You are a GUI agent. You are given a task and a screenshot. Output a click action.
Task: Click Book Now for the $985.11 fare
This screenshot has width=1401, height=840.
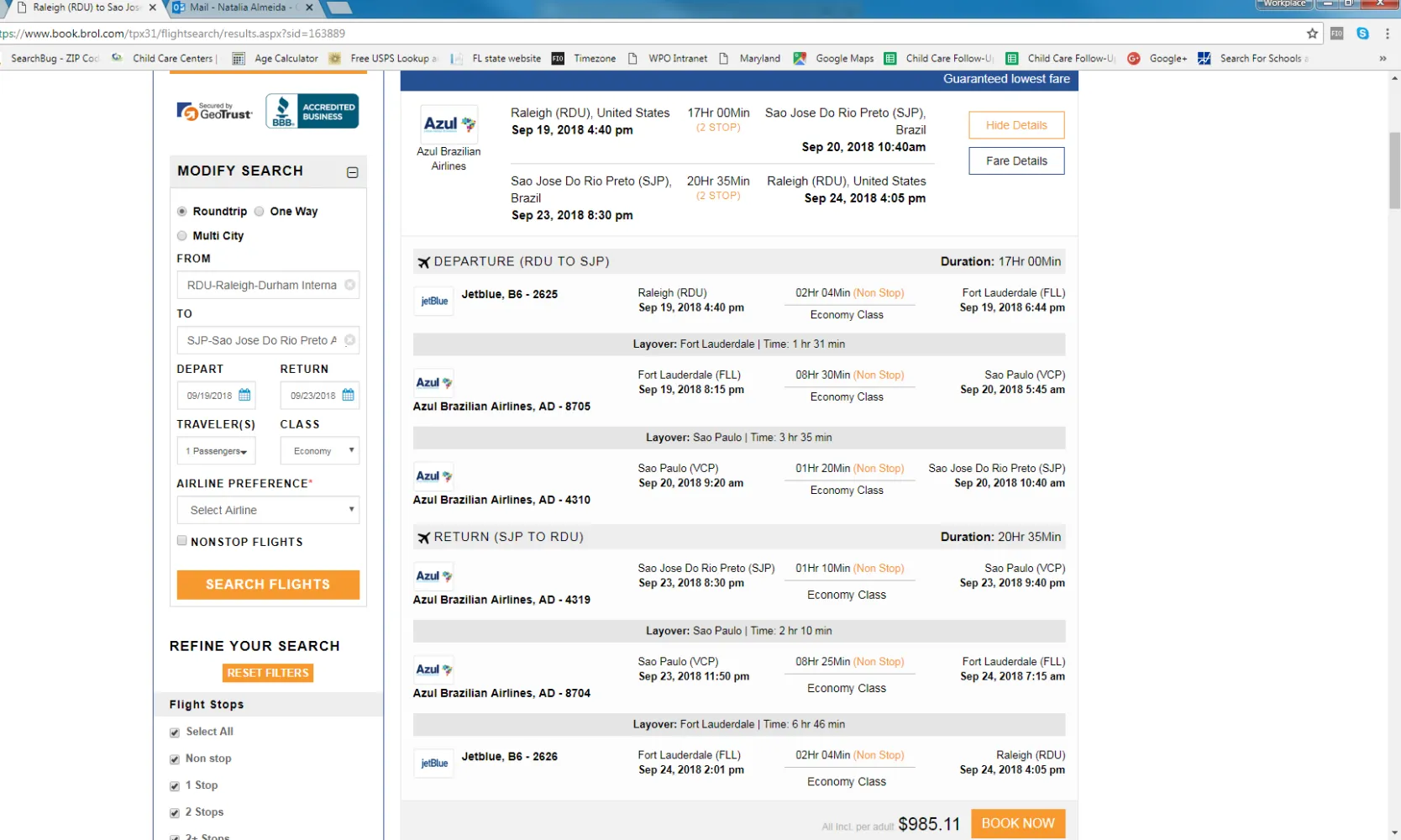pos(1017,823)
